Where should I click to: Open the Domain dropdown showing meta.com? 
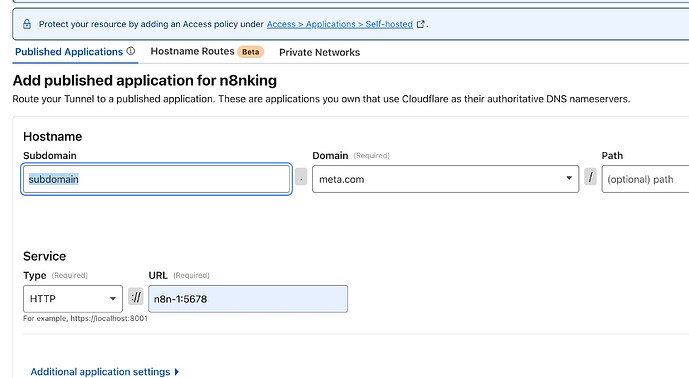(445, 179)
